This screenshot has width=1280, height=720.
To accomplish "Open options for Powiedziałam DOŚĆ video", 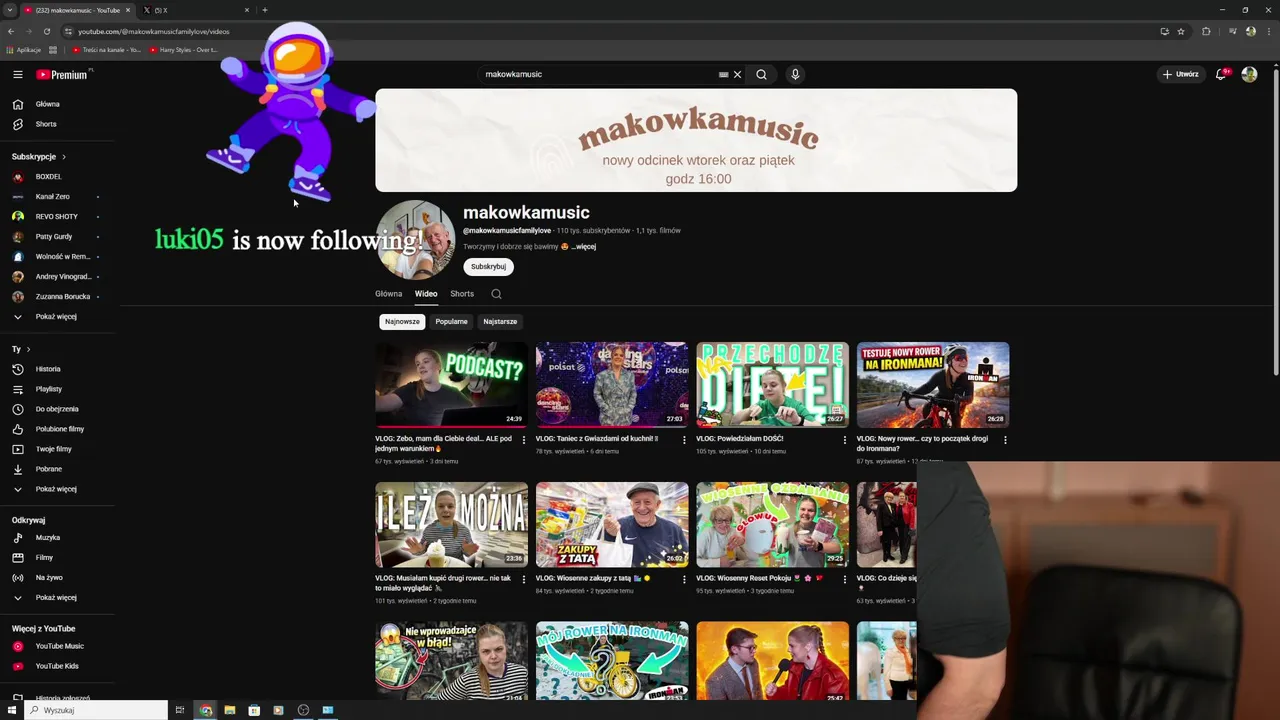I will click(x=845, y=439).
